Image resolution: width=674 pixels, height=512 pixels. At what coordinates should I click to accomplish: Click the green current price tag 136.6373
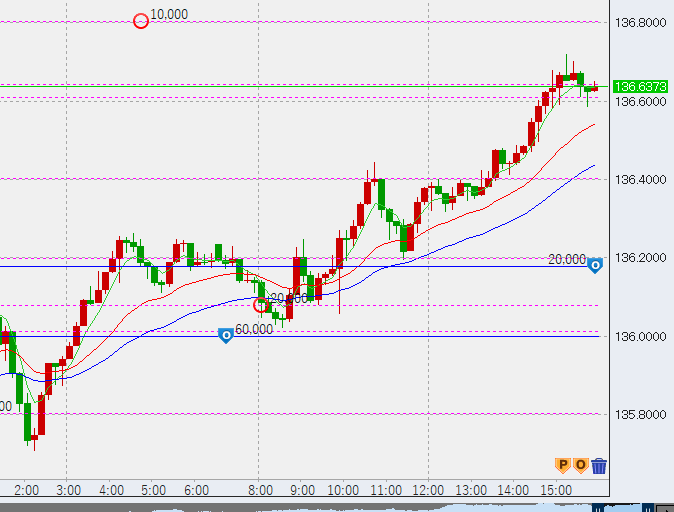640,87
